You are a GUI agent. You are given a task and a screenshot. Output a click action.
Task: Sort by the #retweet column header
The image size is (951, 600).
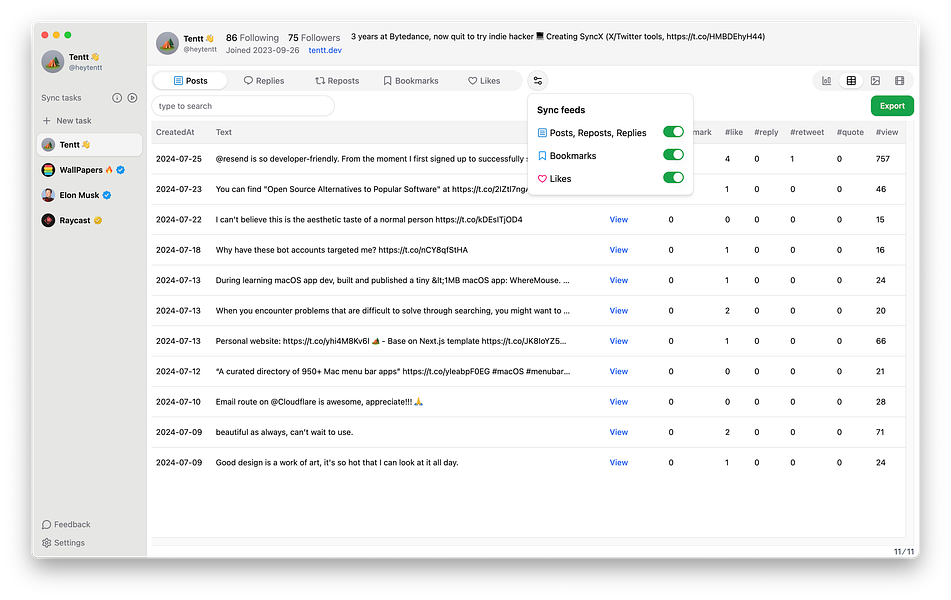807,132
